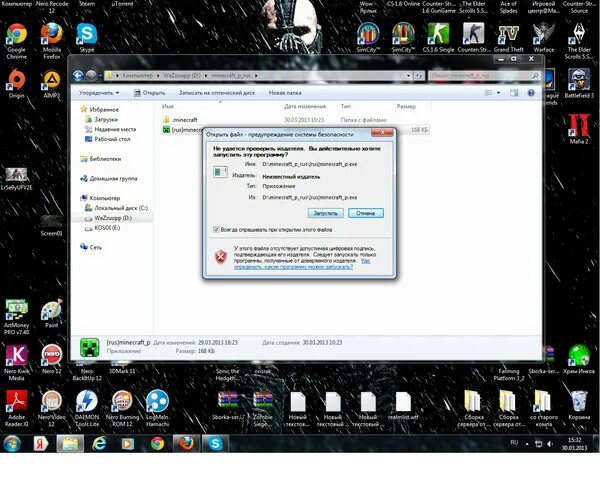Click taskbar clock showing 15:32
The width and height of the screenshot is (600, 480).
click(x=574, y=444)
